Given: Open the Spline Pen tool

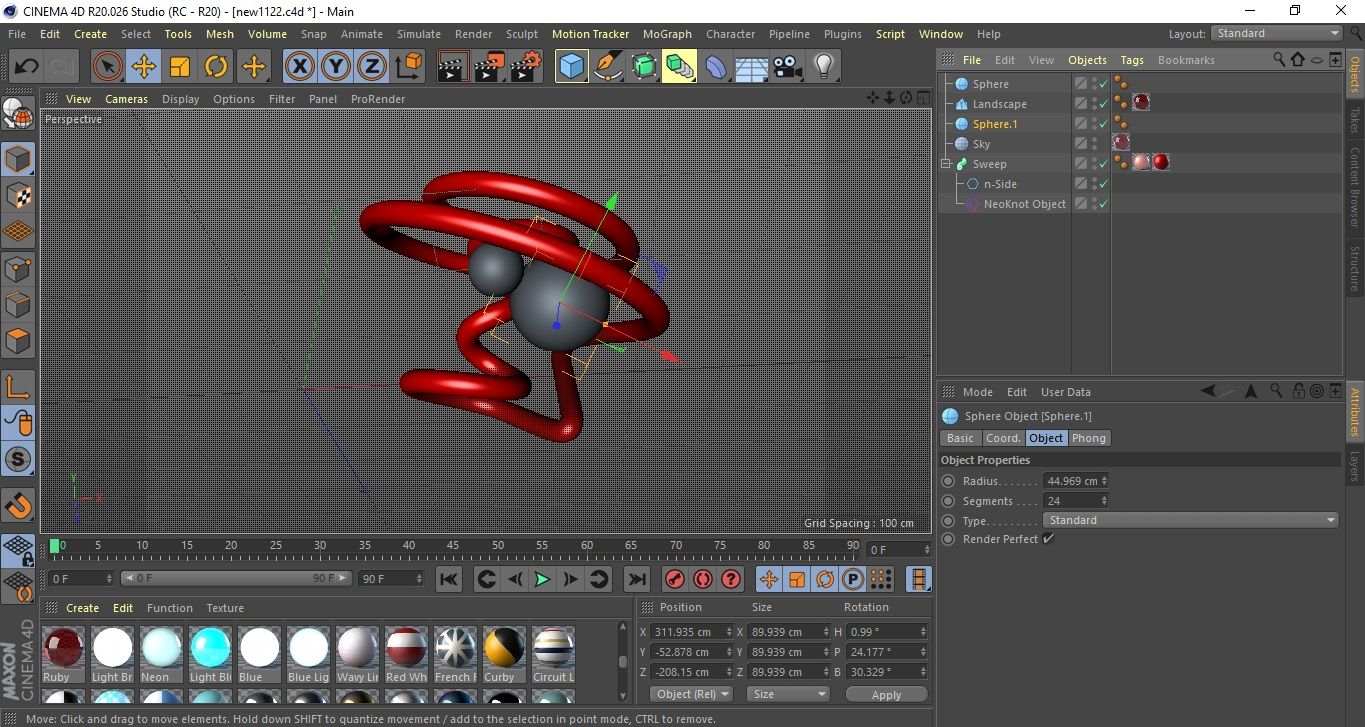Looking at the screenshot, I should (x=608, y=67).
